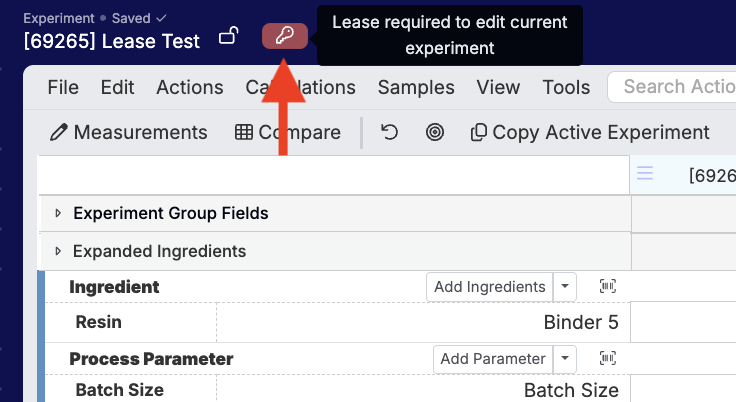Click the Ingredient section header
Screen dimensions: 736x402
pos(114,287)
